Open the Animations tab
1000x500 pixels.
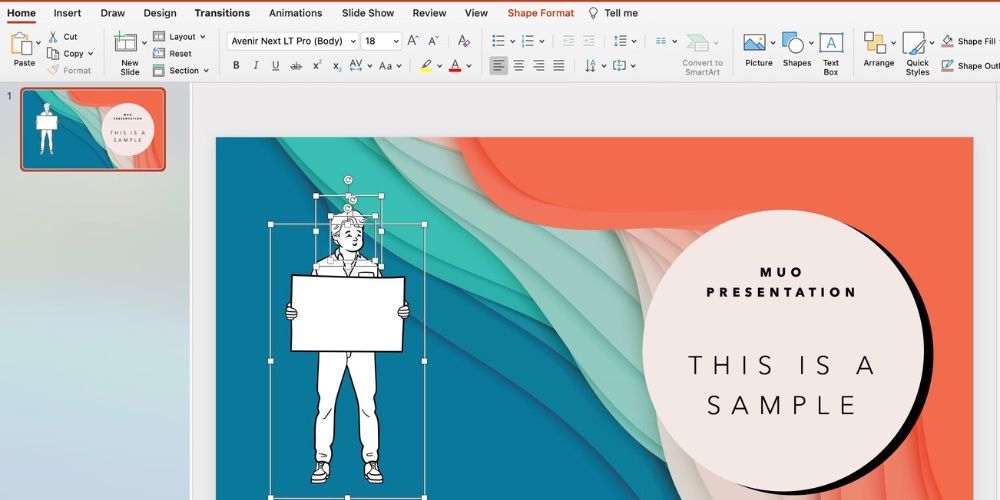(x=295, y=13)
